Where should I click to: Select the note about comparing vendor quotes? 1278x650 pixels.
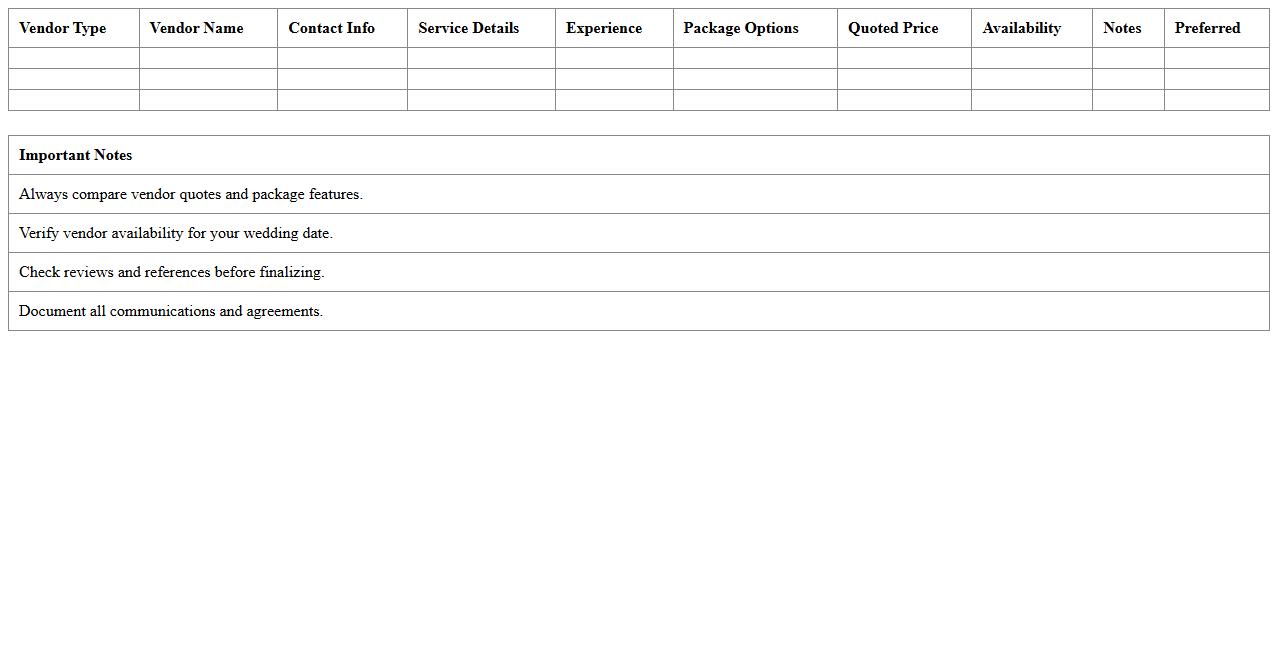point(191,194)
